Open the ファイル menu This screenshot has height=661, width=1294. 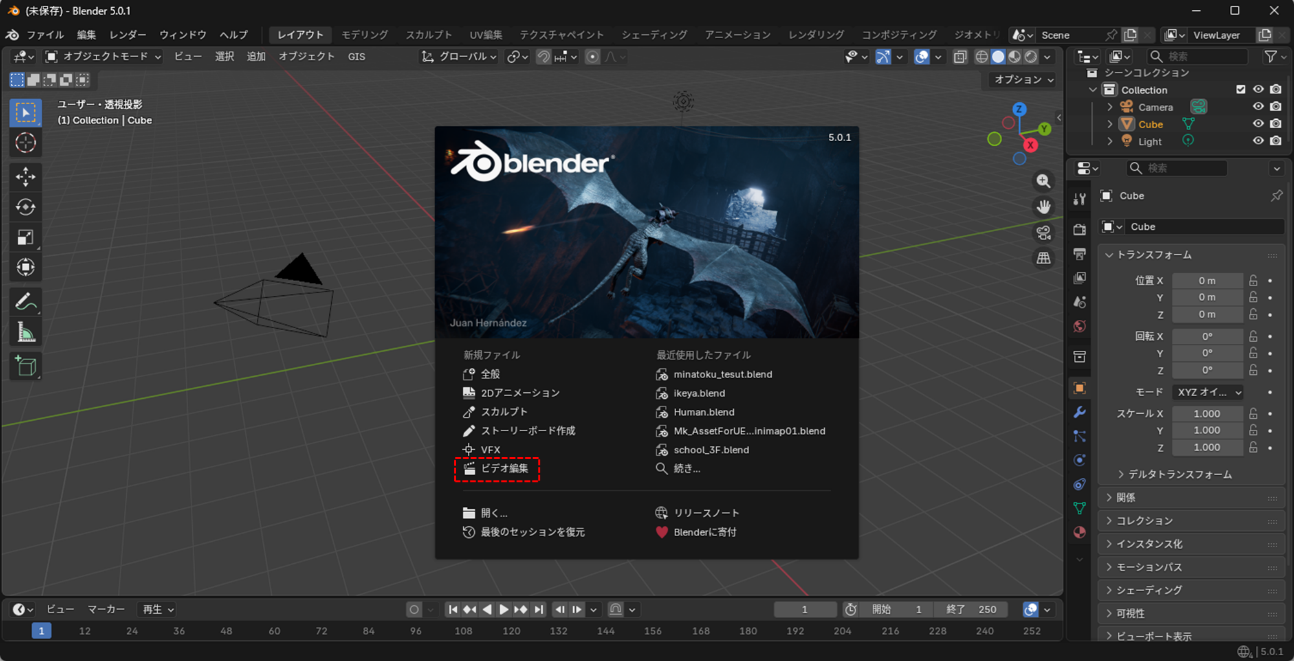click(45, 35)
